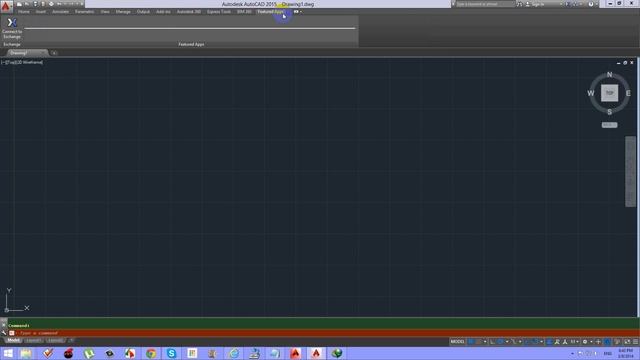The image size is (640, 360).
Task: Open the snap mode dropdown arrow
Action: click(485, 342)
